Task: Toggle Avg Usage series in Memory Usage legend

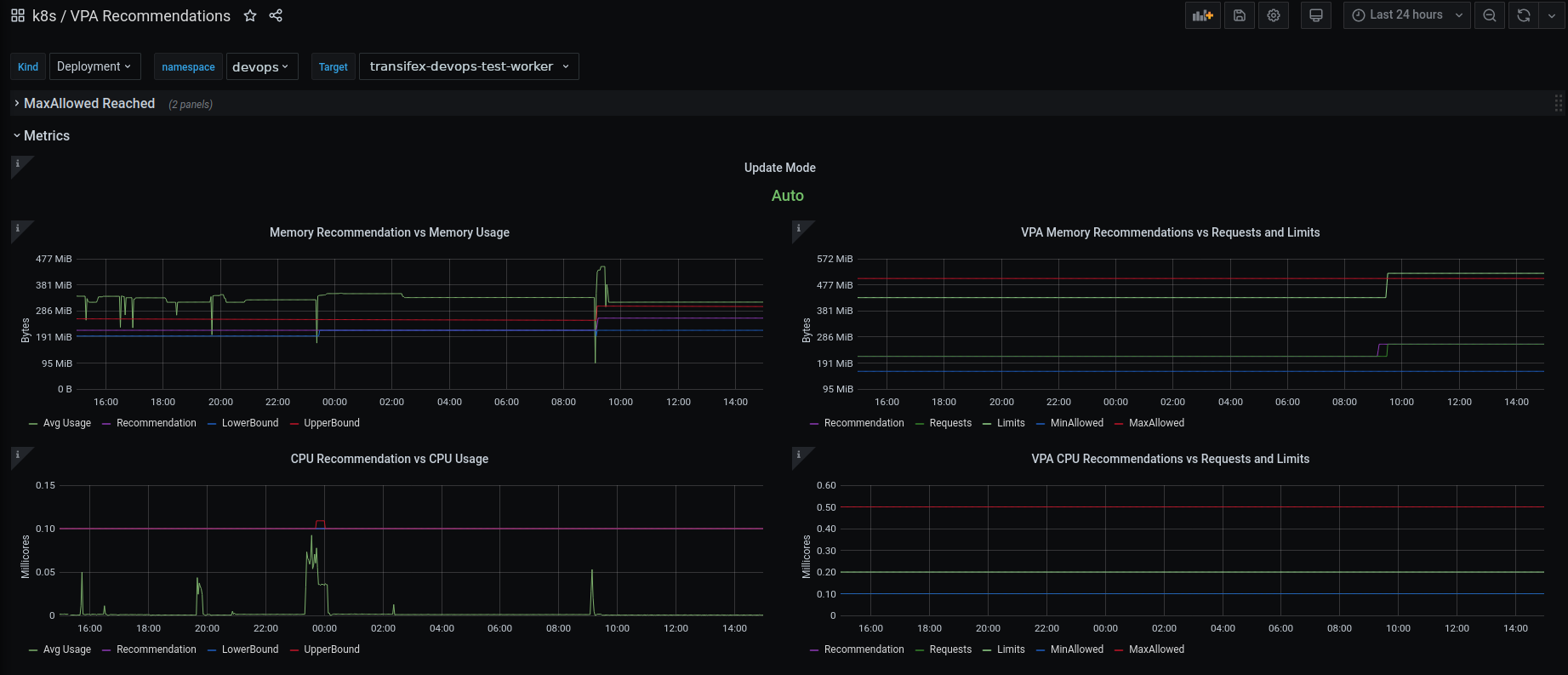Action: [66, 423]
